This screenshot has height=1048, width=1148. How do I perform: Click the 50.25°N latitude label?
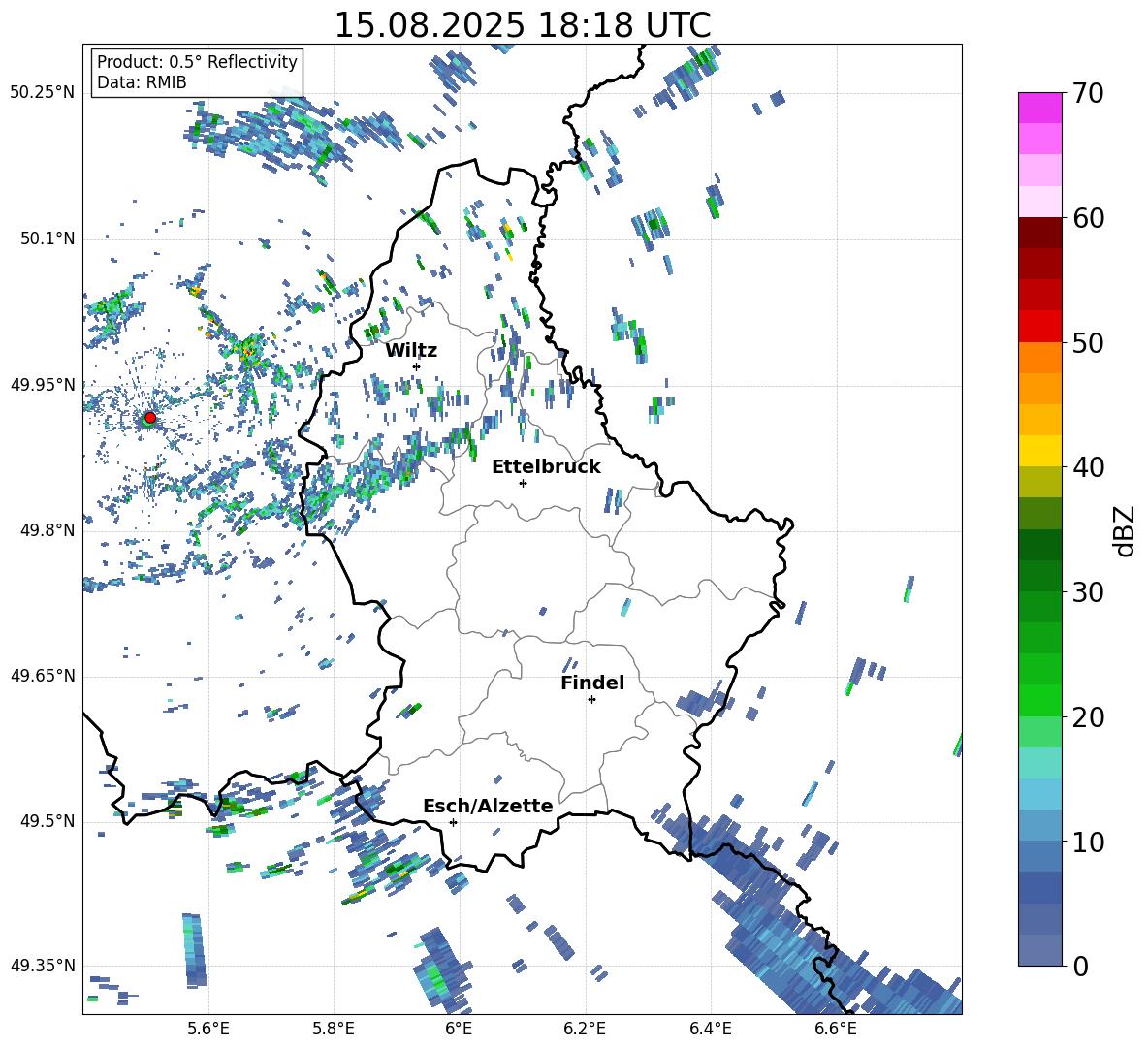click(43, 93)
